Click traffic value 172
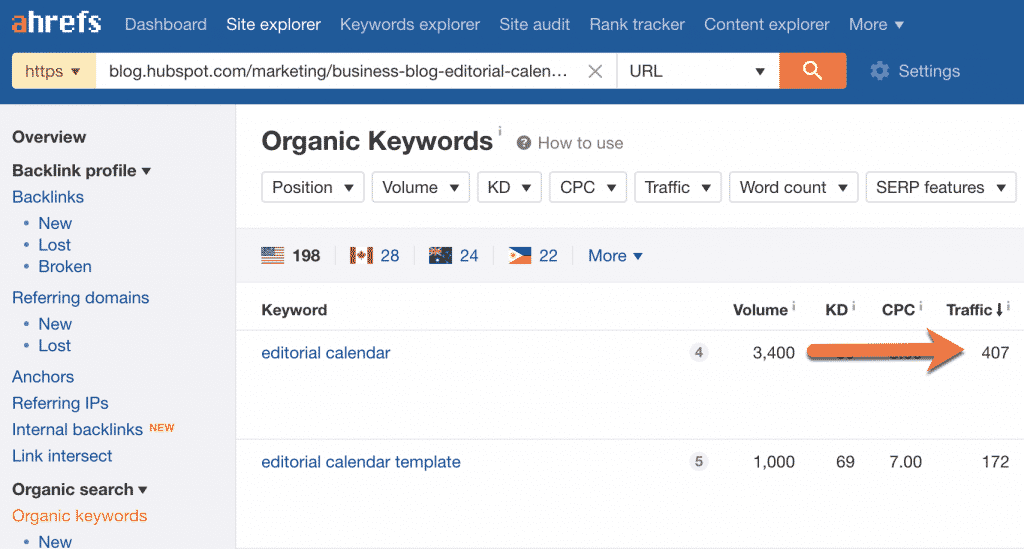The width and height of the screenshot is (1024, 549). coord(995,462)
